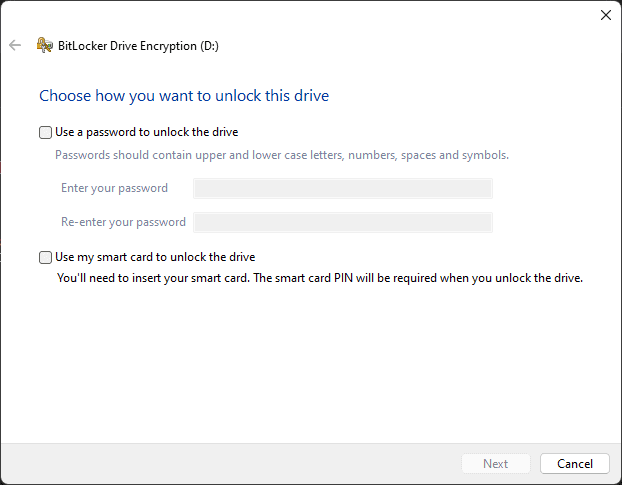Image resolution: width=622 pixels, height=485 pixels.
Task: Click the password requirements hint text
Action: point(282,155)
